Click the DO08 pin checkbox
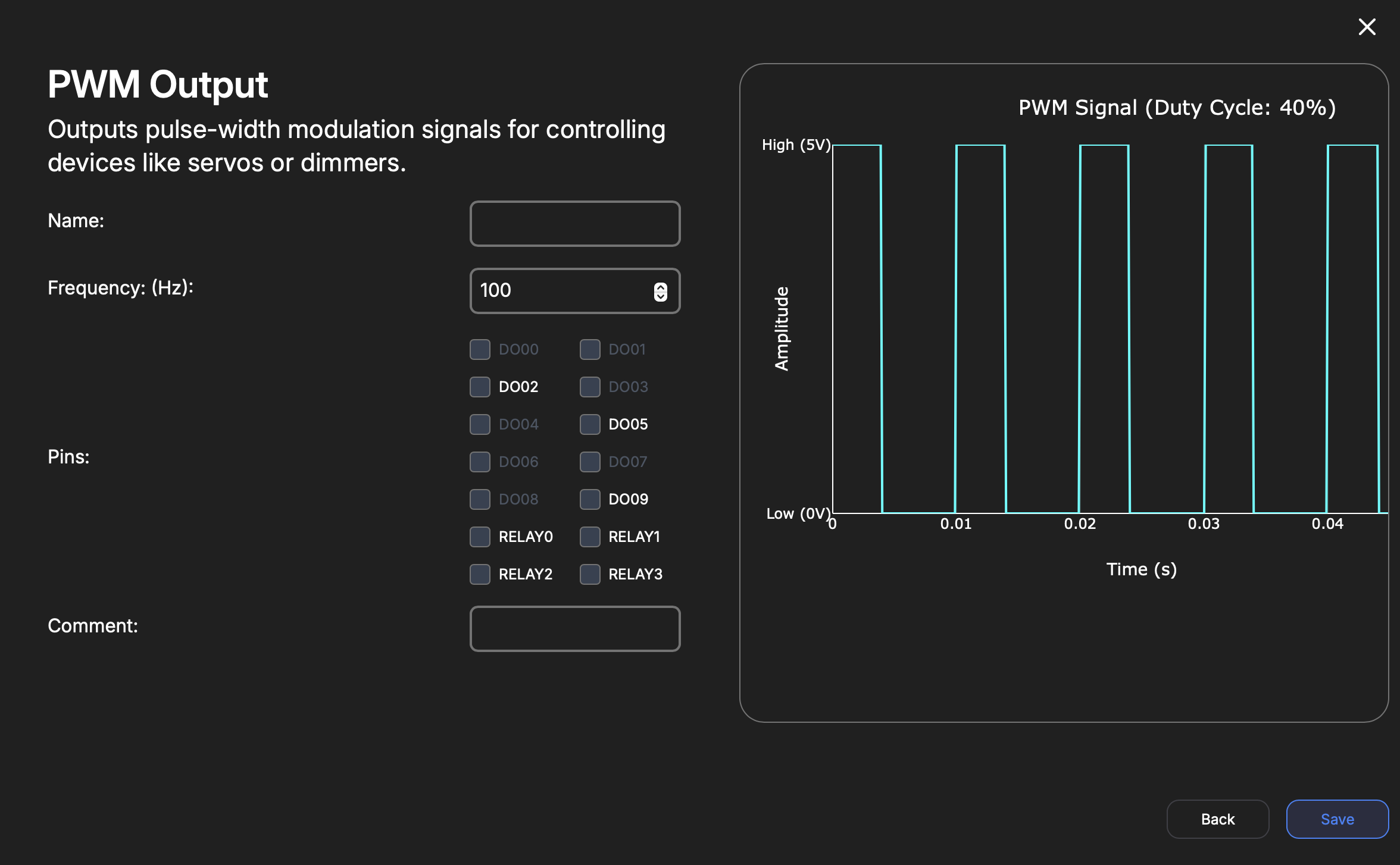Image resolution: width=1400 pixels, height=865 pixels. tap(480, 499)
